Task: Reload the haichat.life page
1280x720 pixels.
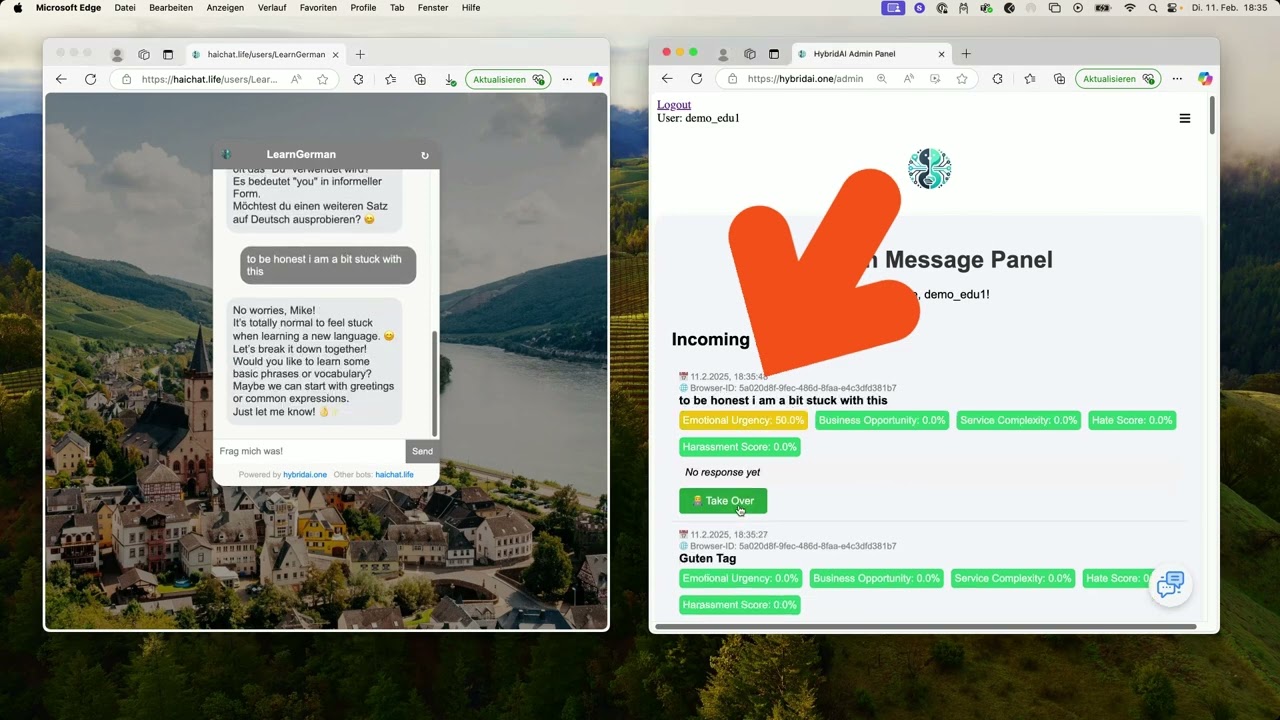Action: pos(91,79)
